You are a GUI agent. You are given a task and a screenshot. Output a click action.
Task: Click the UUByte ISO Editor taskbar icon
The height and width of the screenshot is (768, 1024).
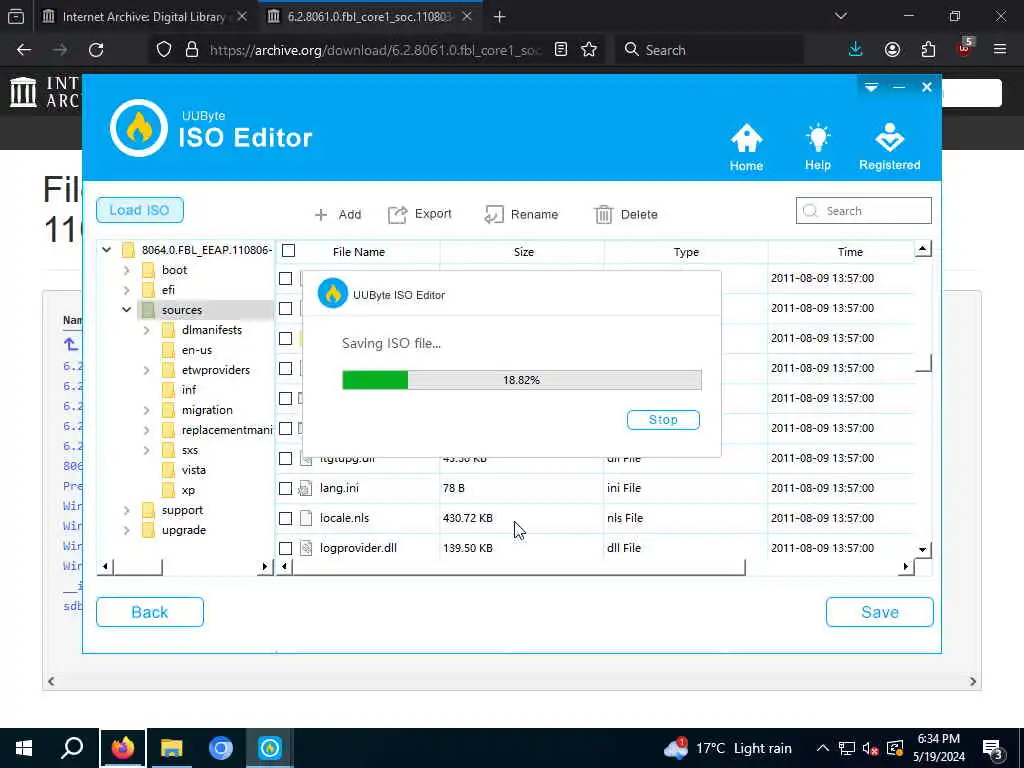[x=270, y=748]
